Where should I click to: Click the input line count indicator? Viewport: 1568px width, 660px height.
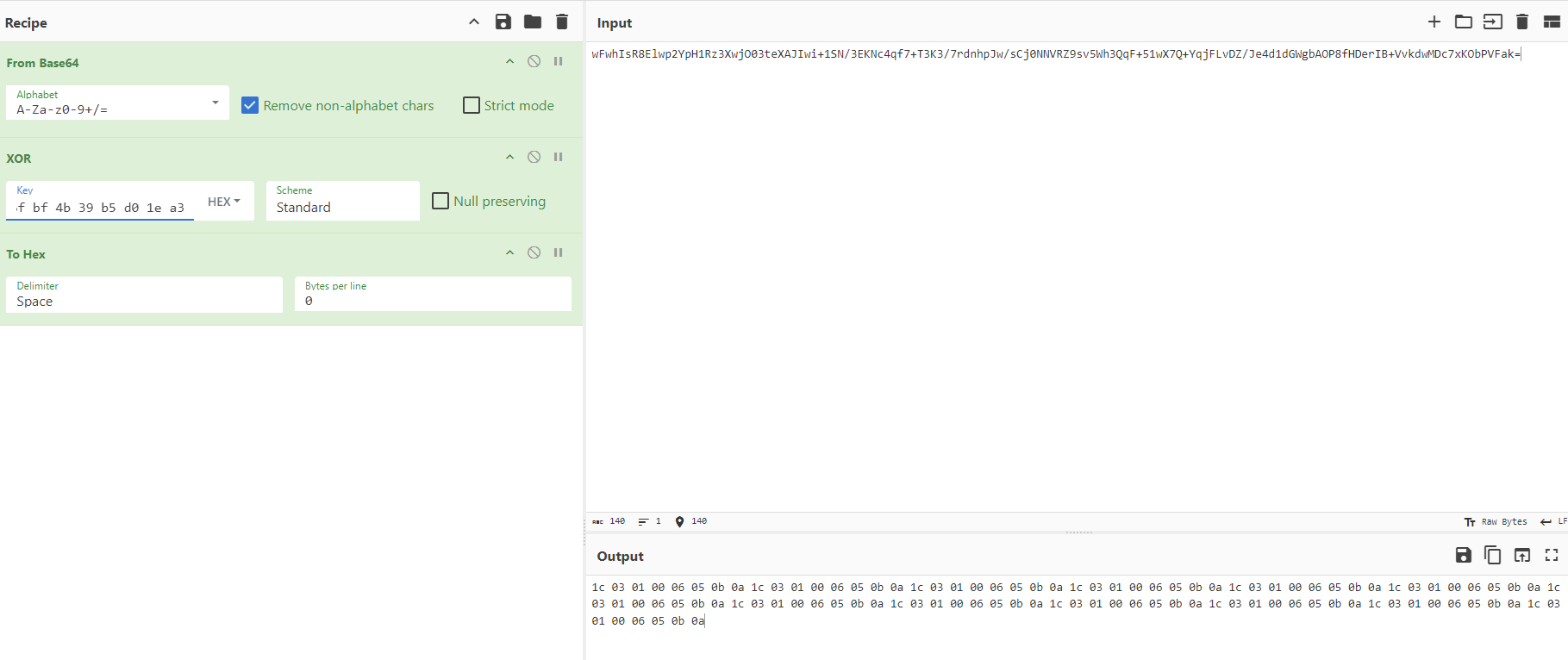tap(650, 521)
